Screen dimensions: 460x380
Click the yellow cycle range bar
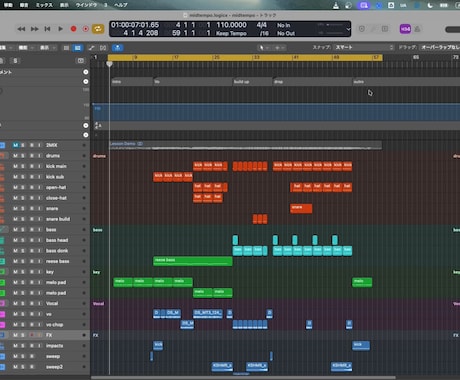[245, 58]
